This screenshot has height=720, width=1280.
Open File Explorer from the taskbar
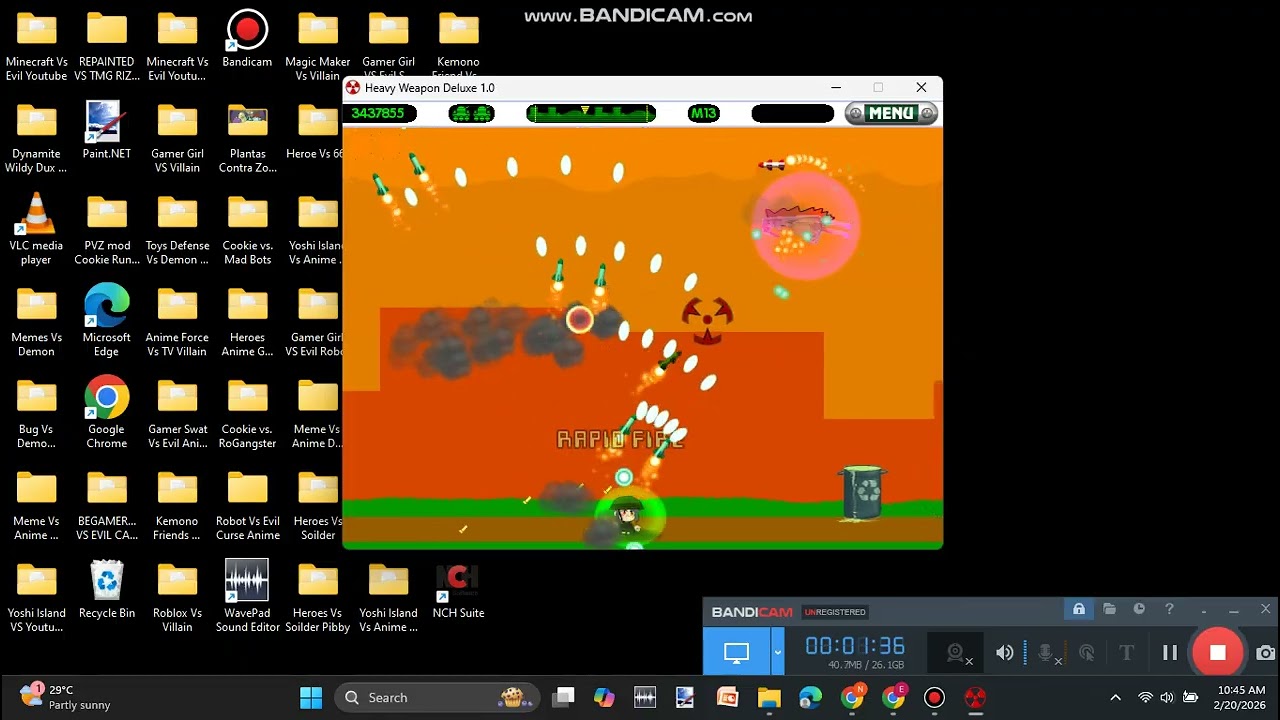[768, 697]
